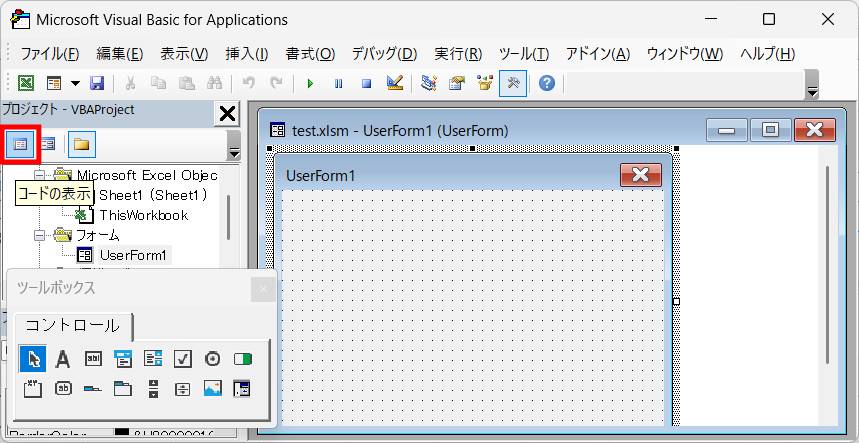This screenshot has width=859, height=443.
Task: Select Sheet1 (Sheet1) in project tree
Action: 154,195
